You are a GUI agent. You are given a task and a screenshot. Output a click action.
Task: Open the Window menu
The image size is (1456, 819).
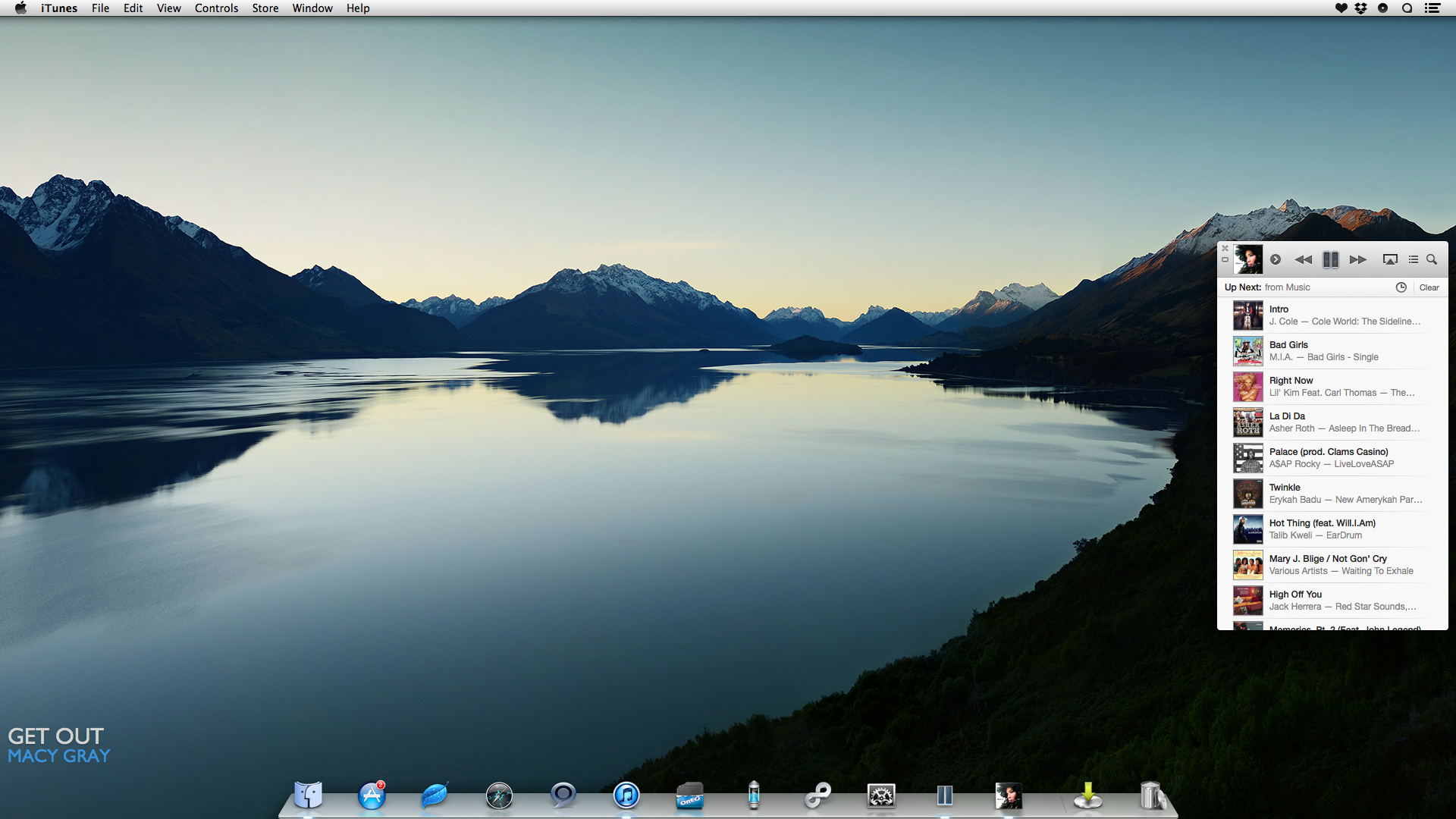tap(312, 8)
